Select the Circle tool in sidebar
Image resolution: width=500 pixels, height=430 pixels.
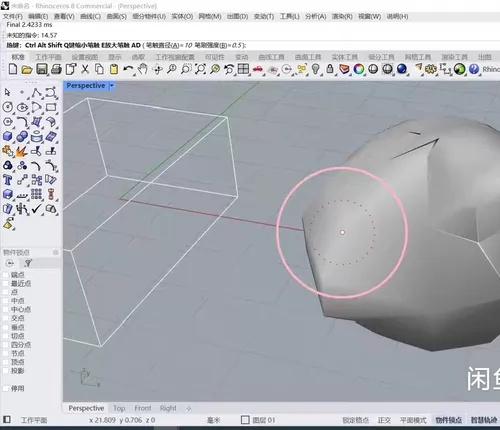point(7,107)
